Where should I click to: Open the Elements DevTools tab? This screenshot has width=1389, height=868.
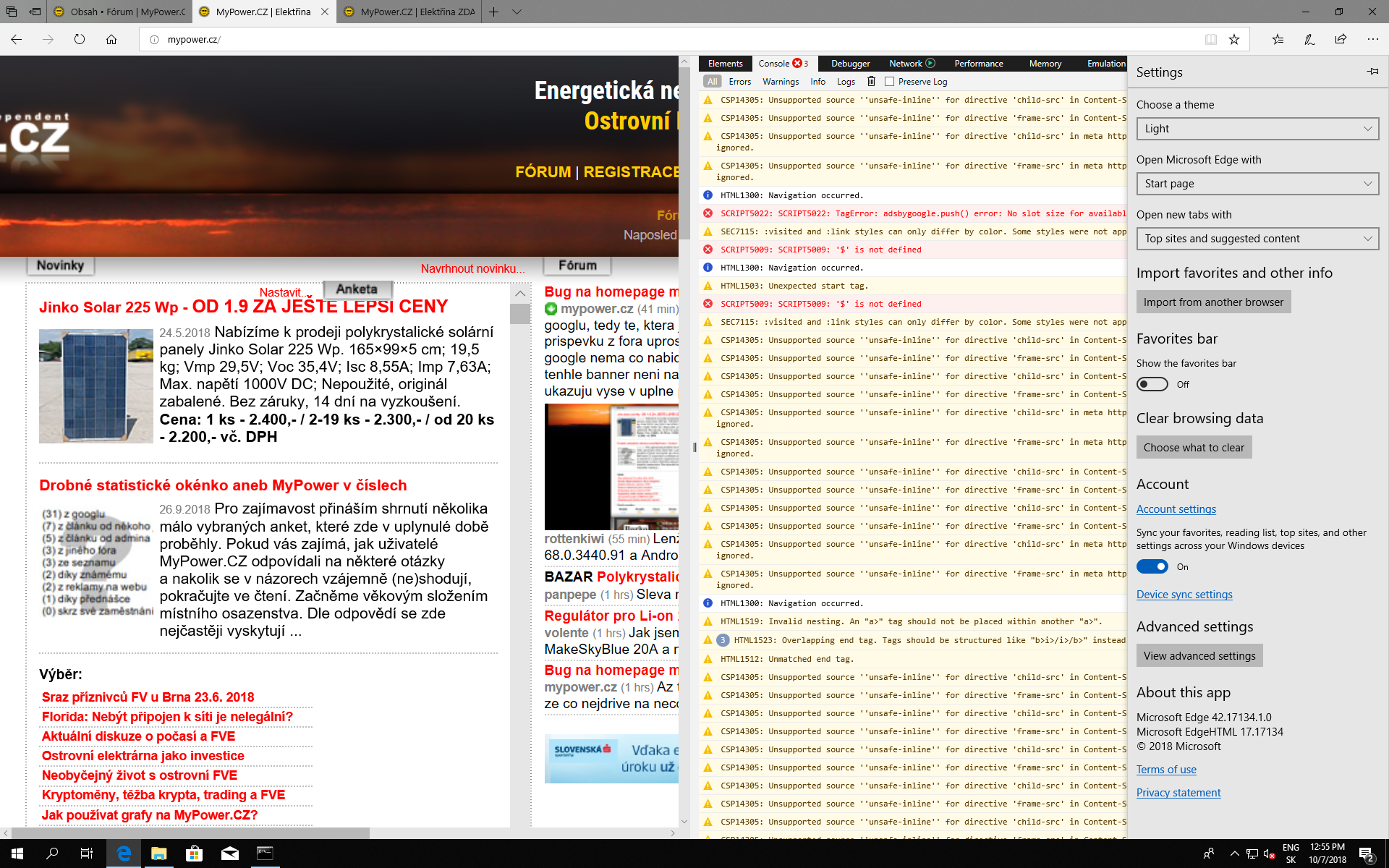(x=725, y=64)
